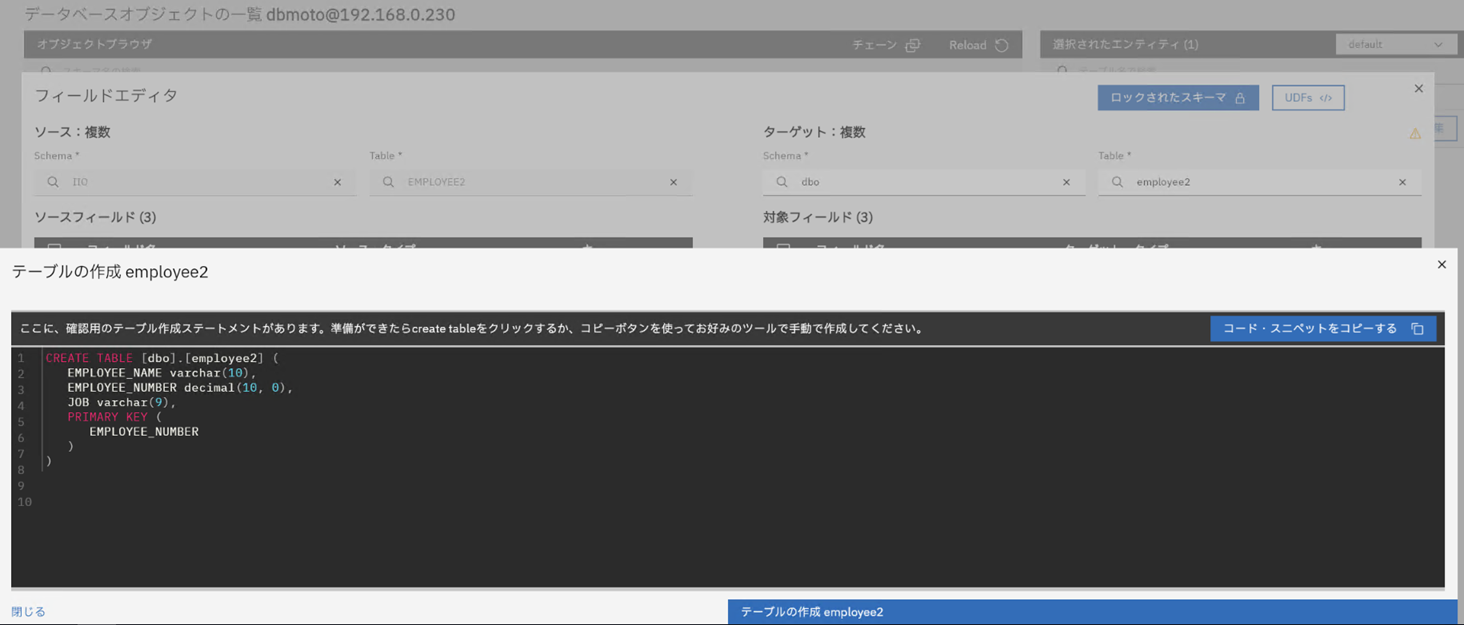Click the target Table employee2 combo box
Screen dimensions: 1464x625
coord(1250,182)
